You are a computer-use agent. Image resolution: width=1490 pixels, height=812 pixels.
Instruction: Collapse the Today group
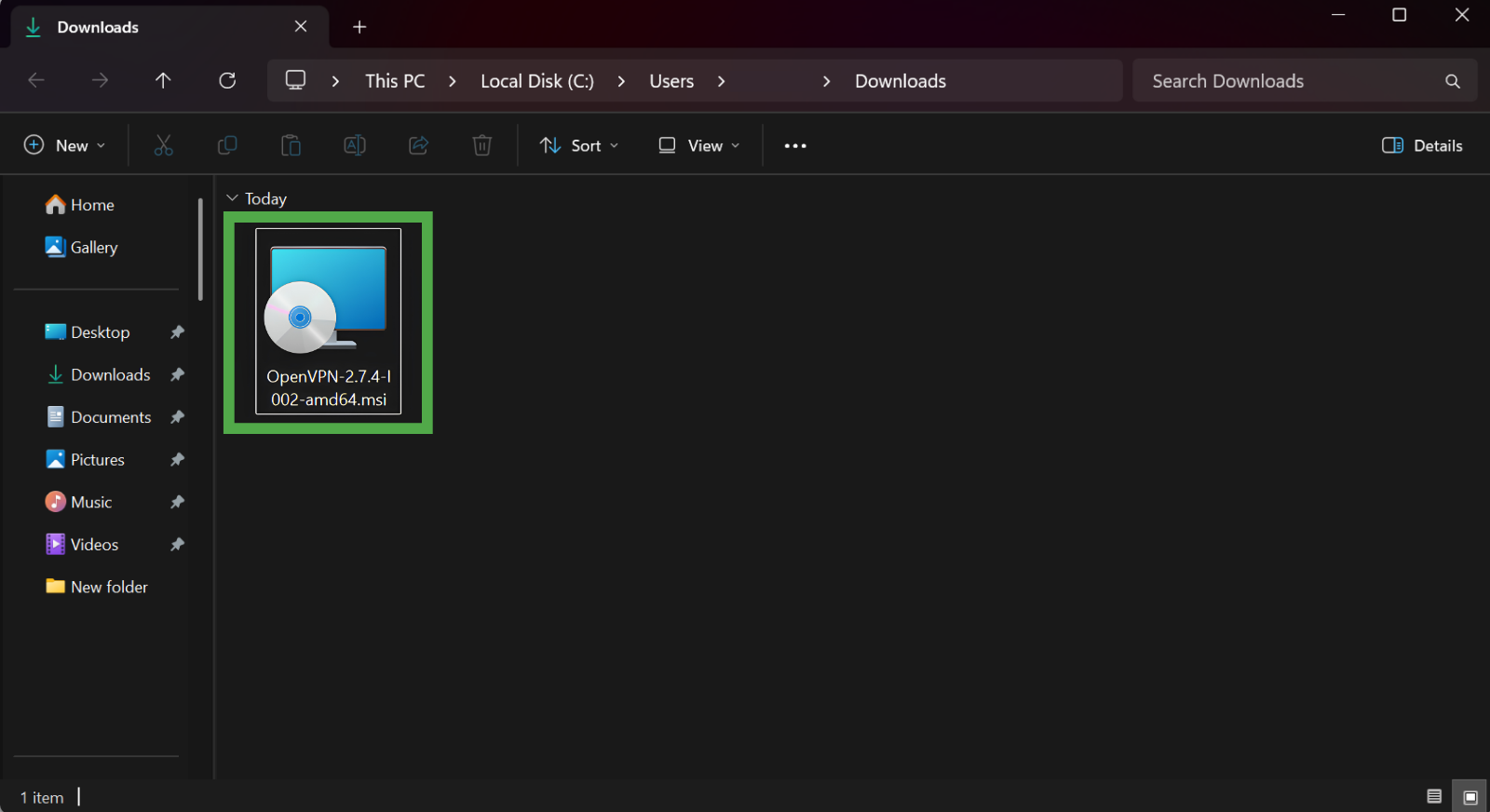(232, 198)
